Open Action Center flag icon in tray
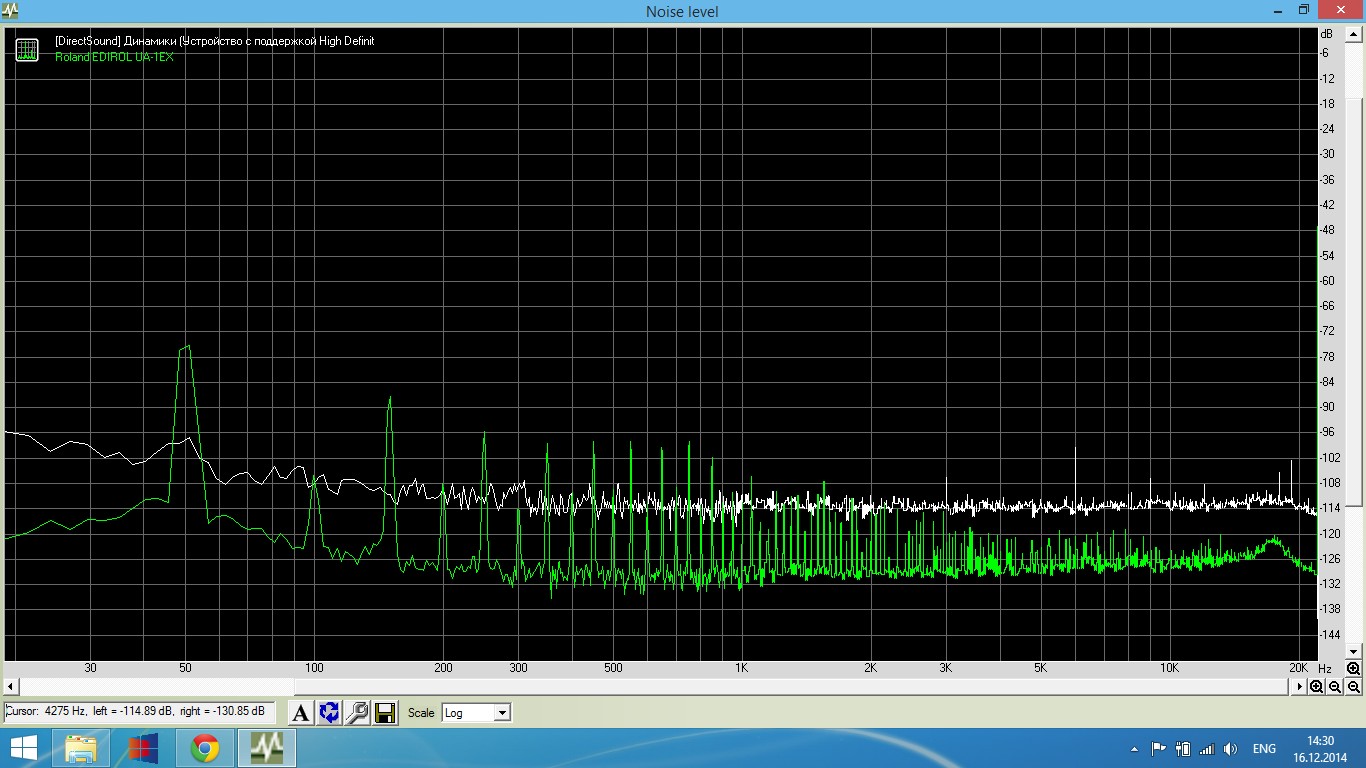This screenshot has width=1366, height=768. pos(1159,748)
